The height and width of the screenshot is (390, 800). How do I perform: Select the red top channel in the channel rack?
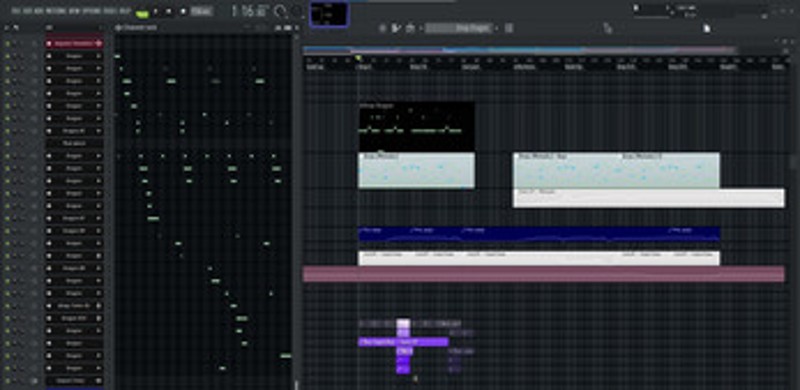coord(74,44)
